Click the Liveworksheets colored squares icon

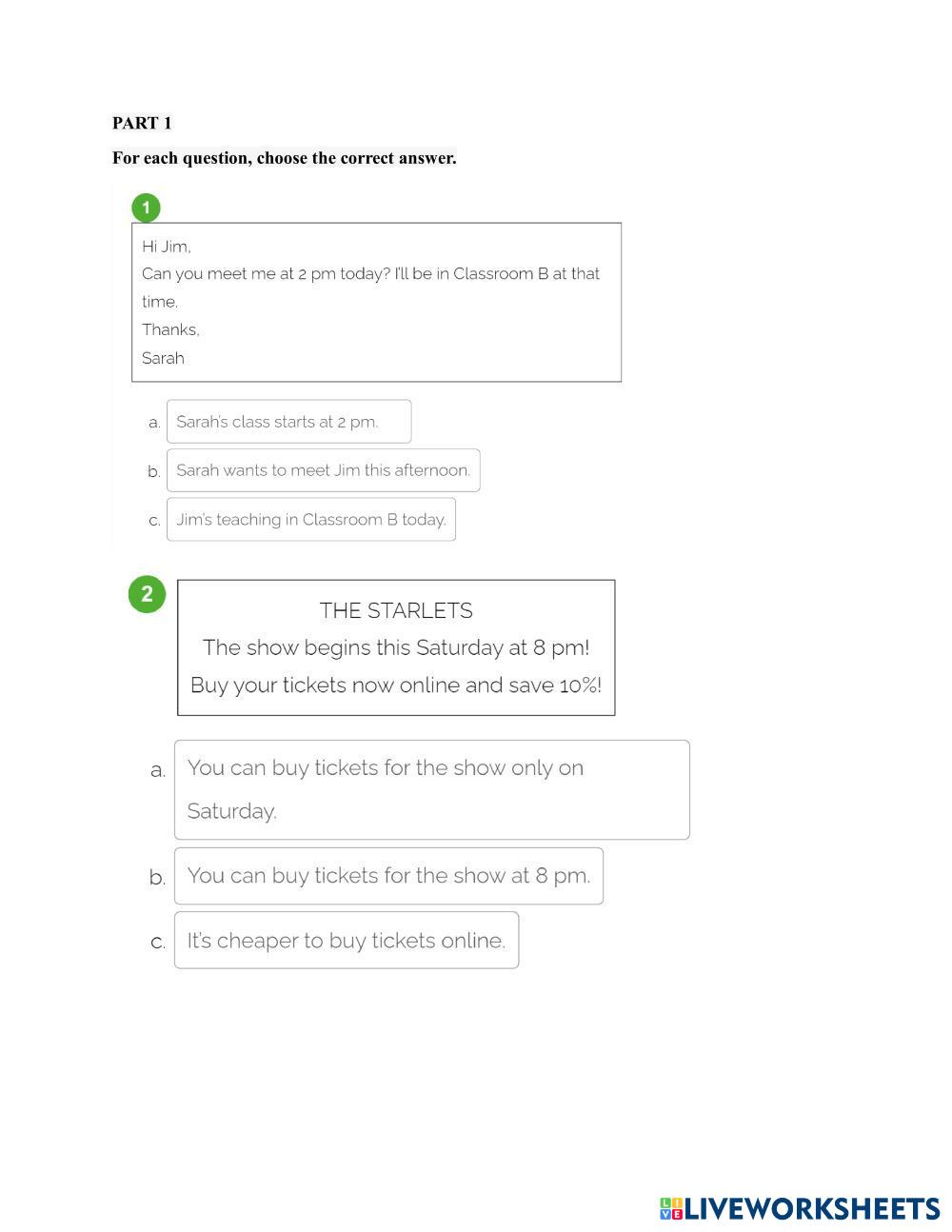coord(671,1209)
